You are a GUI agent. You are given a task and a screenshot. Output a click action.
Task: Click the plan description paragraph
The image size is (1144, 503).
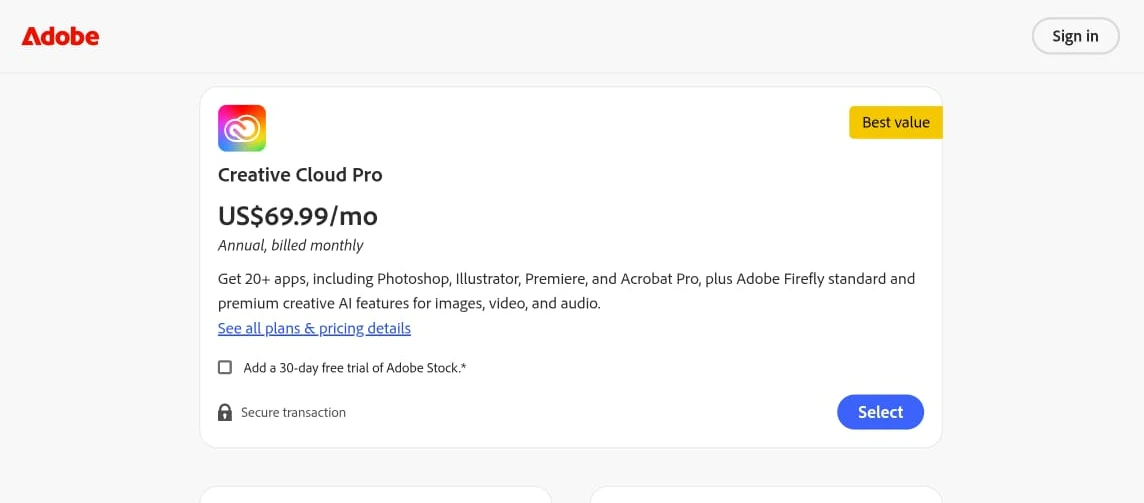[x=566, y=290]
